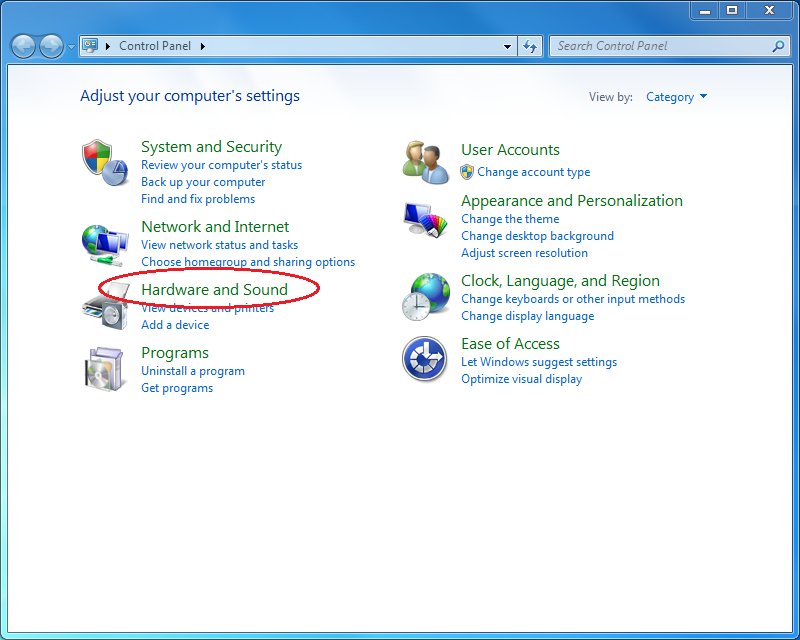Open Change desktop background link
Viewport: 800px width, 640px height.
tap(537, 236)
